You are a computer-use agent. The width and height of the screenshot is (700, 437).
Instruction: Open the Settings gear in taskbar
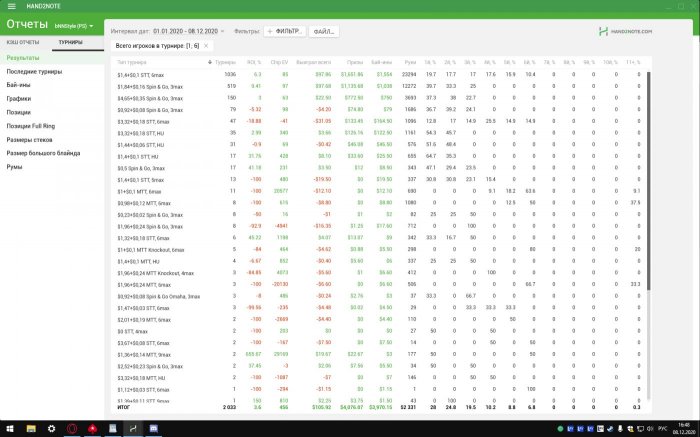[51, 429]
